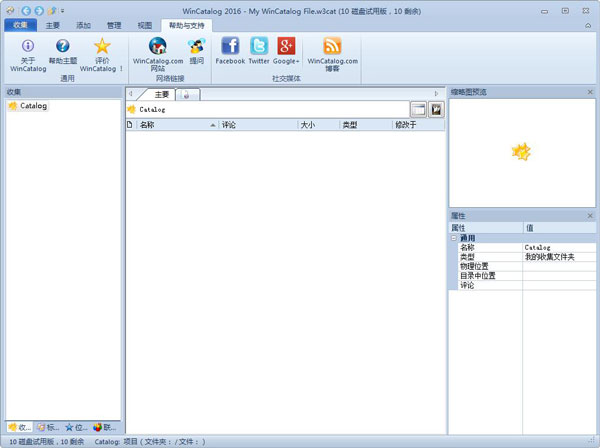Switch to 联... contacts bottom tab
Screen dimensions: 600x448
[x=105, y=427]
